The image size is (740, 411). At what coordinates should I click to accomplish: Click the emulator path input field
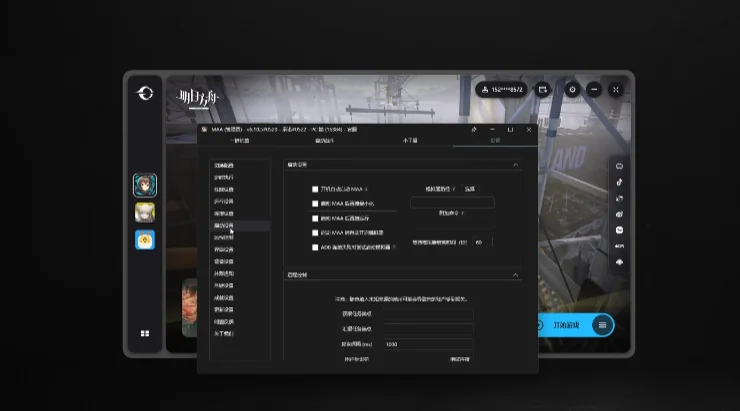pos(452,203)
